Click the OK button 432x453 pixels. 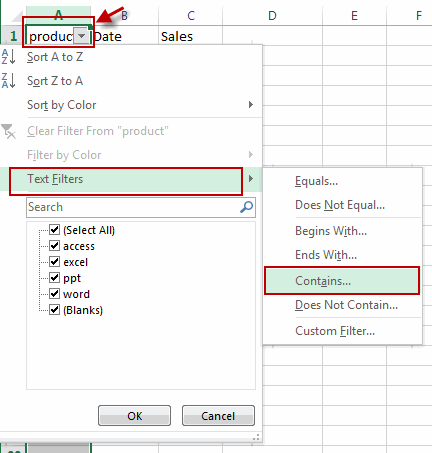coord(135,416)
